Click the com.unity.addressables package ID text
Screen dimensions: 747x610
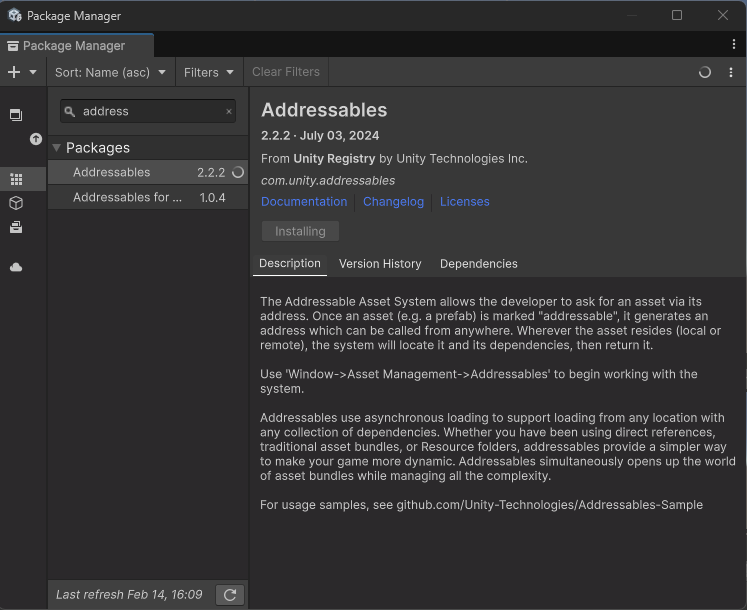328,181
